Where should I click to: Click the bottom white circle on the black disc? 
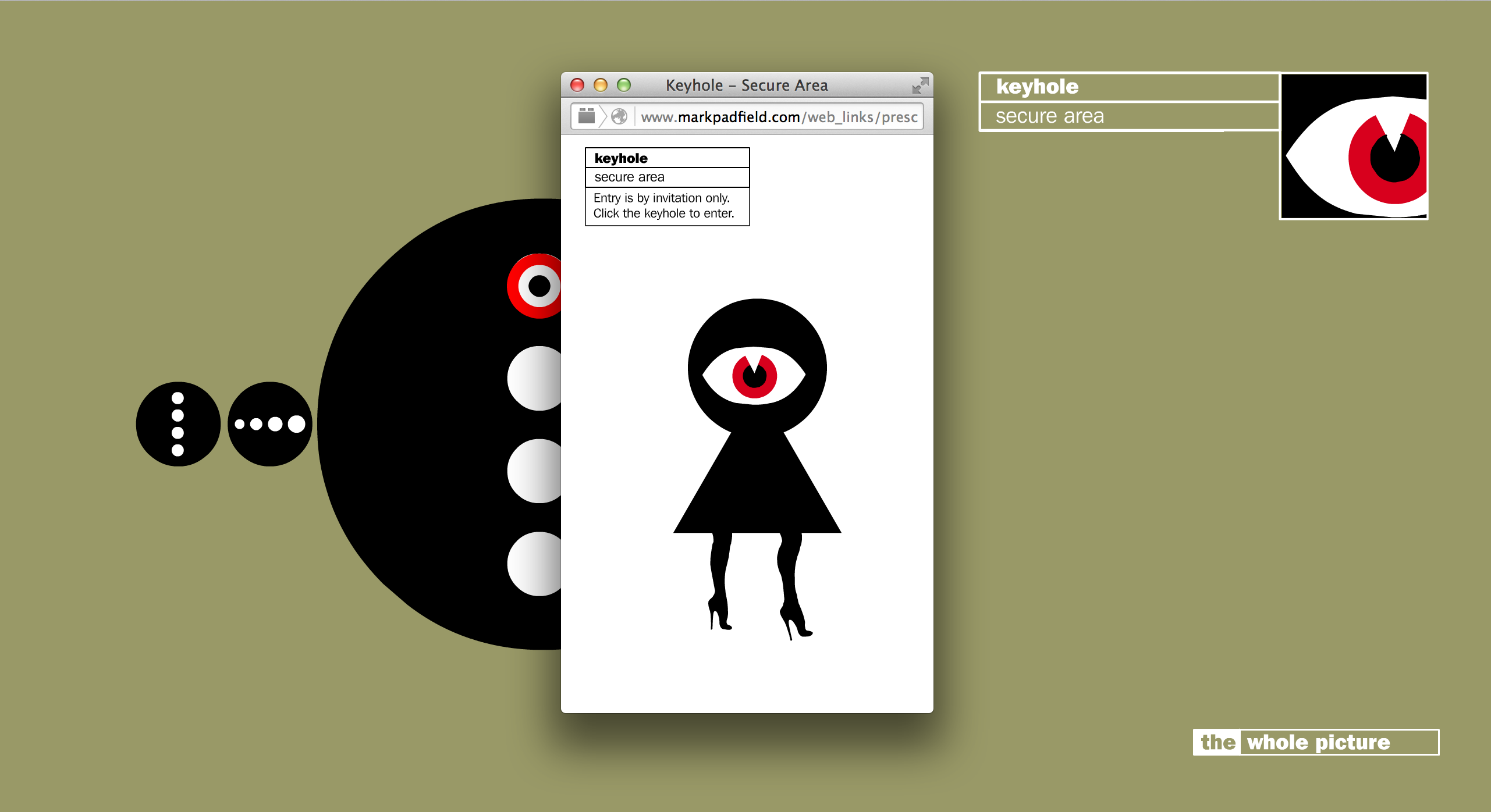(x=535, y=564)
